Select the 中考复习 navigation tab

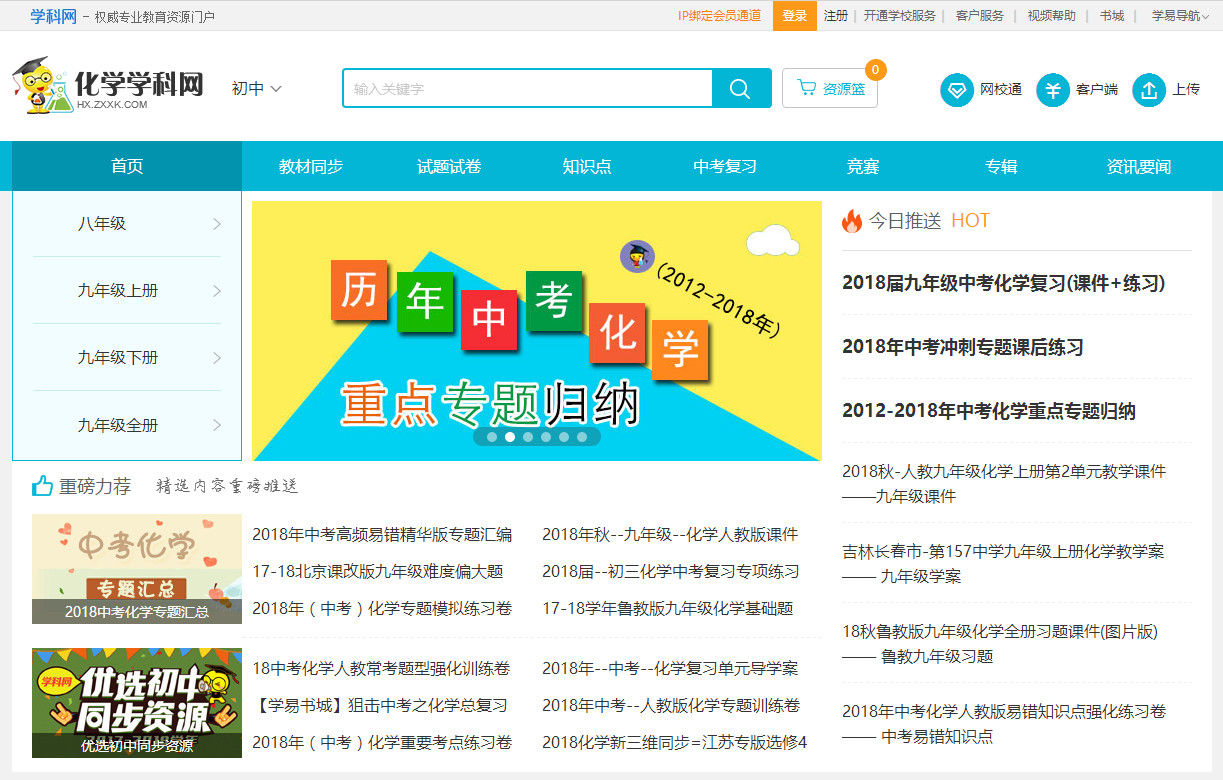coord(723,166)
